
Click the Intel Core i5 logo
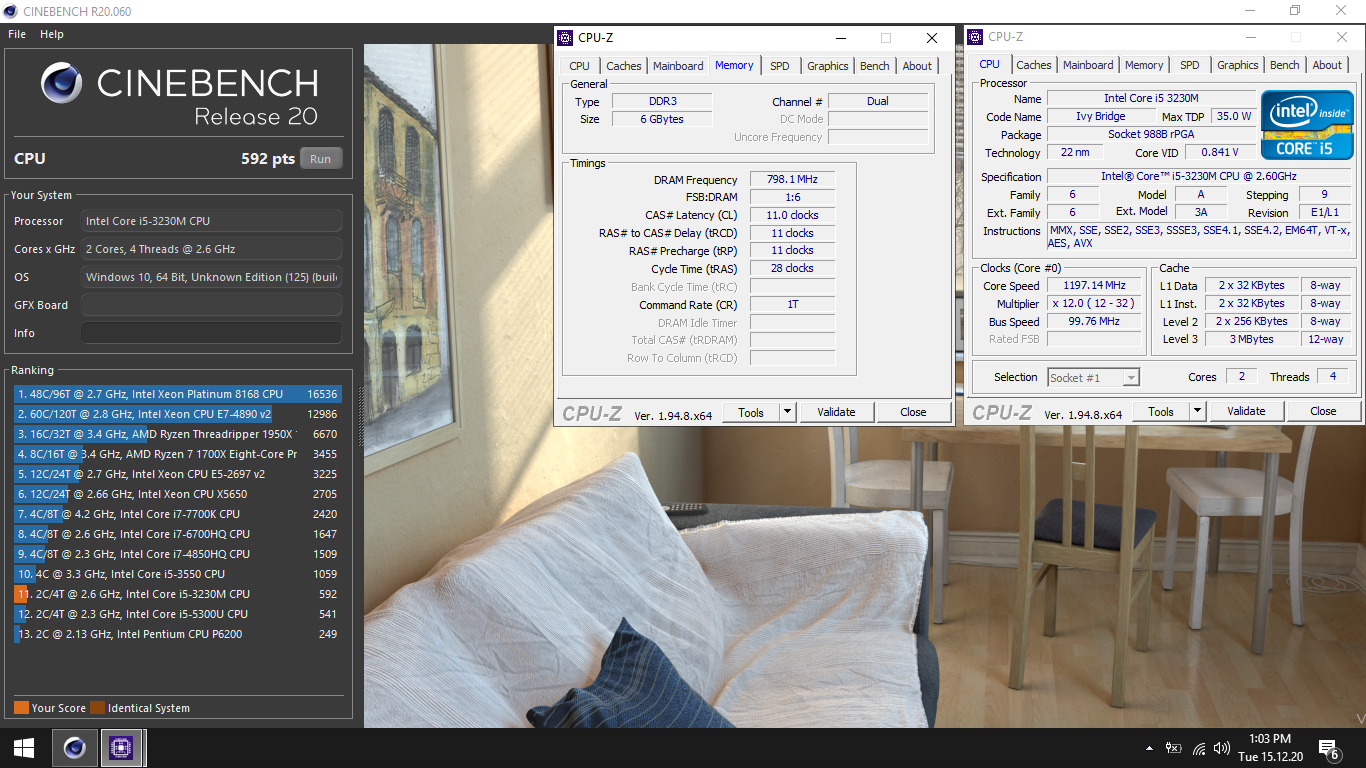click(x=1307, y=125)
